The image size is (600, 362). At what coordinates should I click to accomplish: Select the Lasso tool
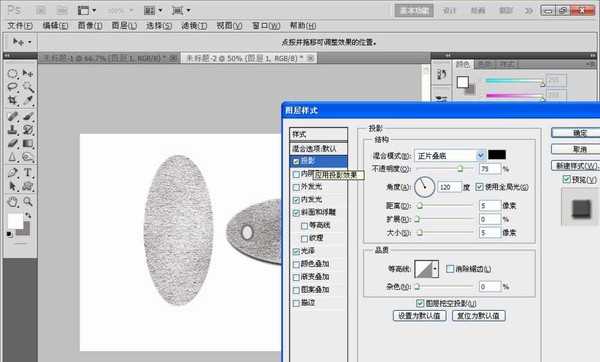pyautogui.click(x=13, y=87)
